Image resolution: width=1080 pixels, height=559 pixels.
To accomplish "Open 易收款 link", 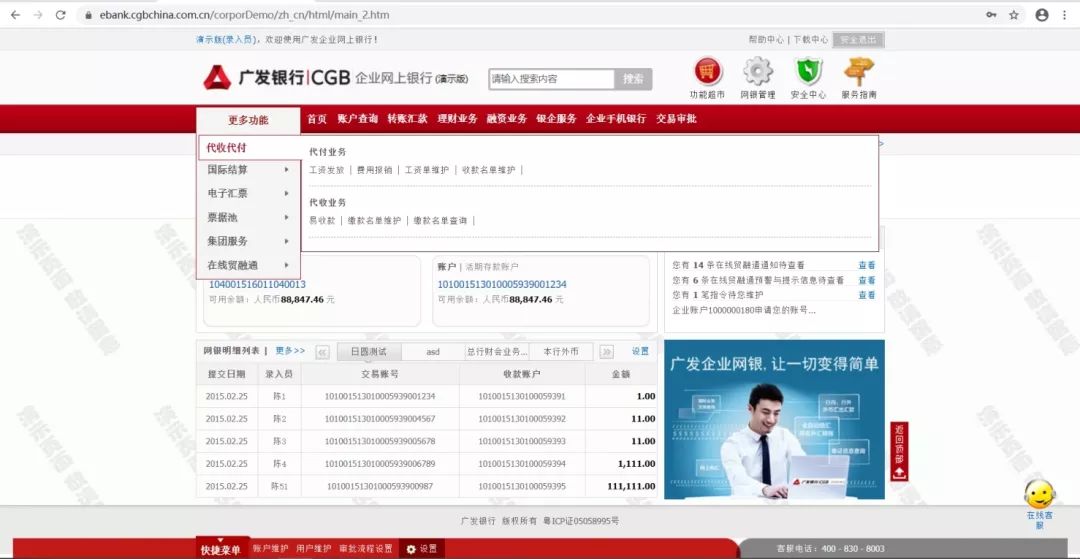I will click(x=322, y=221).
